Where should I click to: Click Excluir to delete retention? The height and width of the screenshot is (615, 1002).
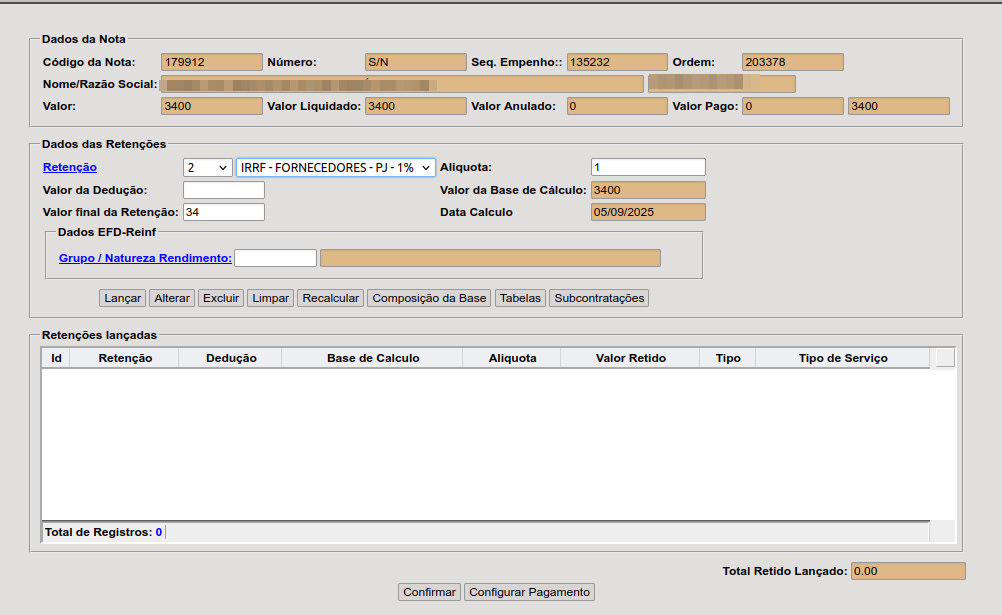coord(221,298)
